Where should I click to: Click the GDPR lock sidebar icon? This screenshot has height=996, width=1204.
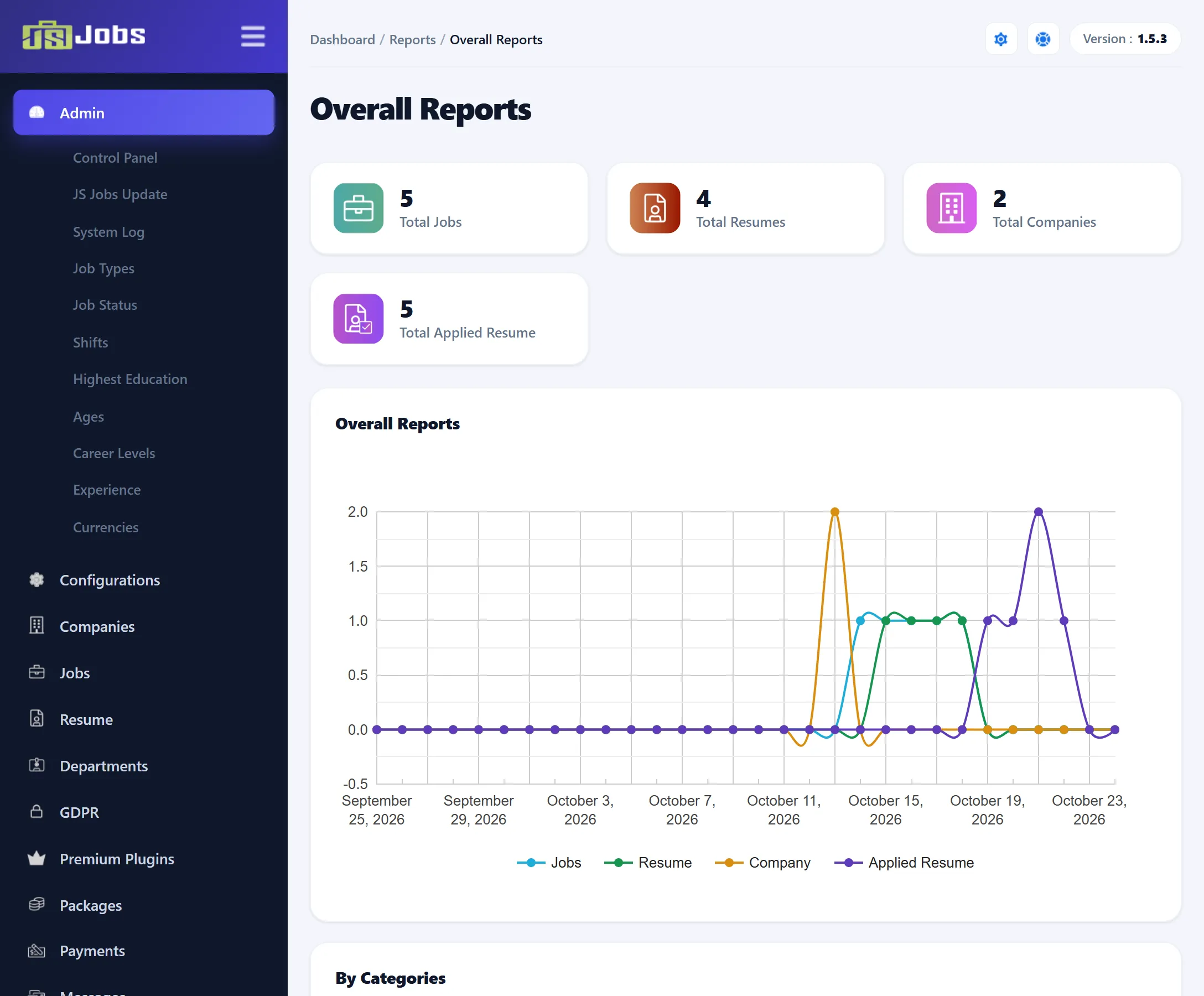[x=37, y=811]
